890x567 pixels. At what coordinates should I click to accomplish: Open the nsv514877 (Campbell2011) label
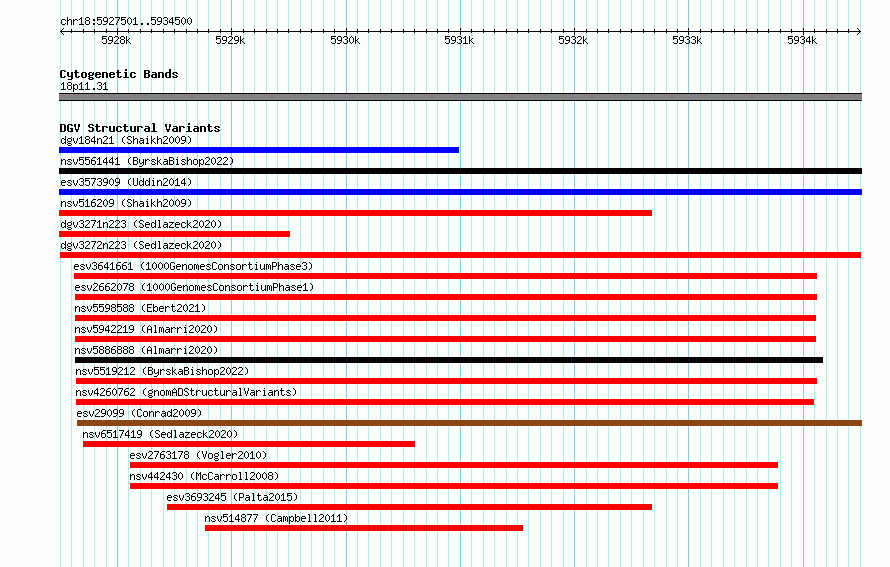(276, 518)
